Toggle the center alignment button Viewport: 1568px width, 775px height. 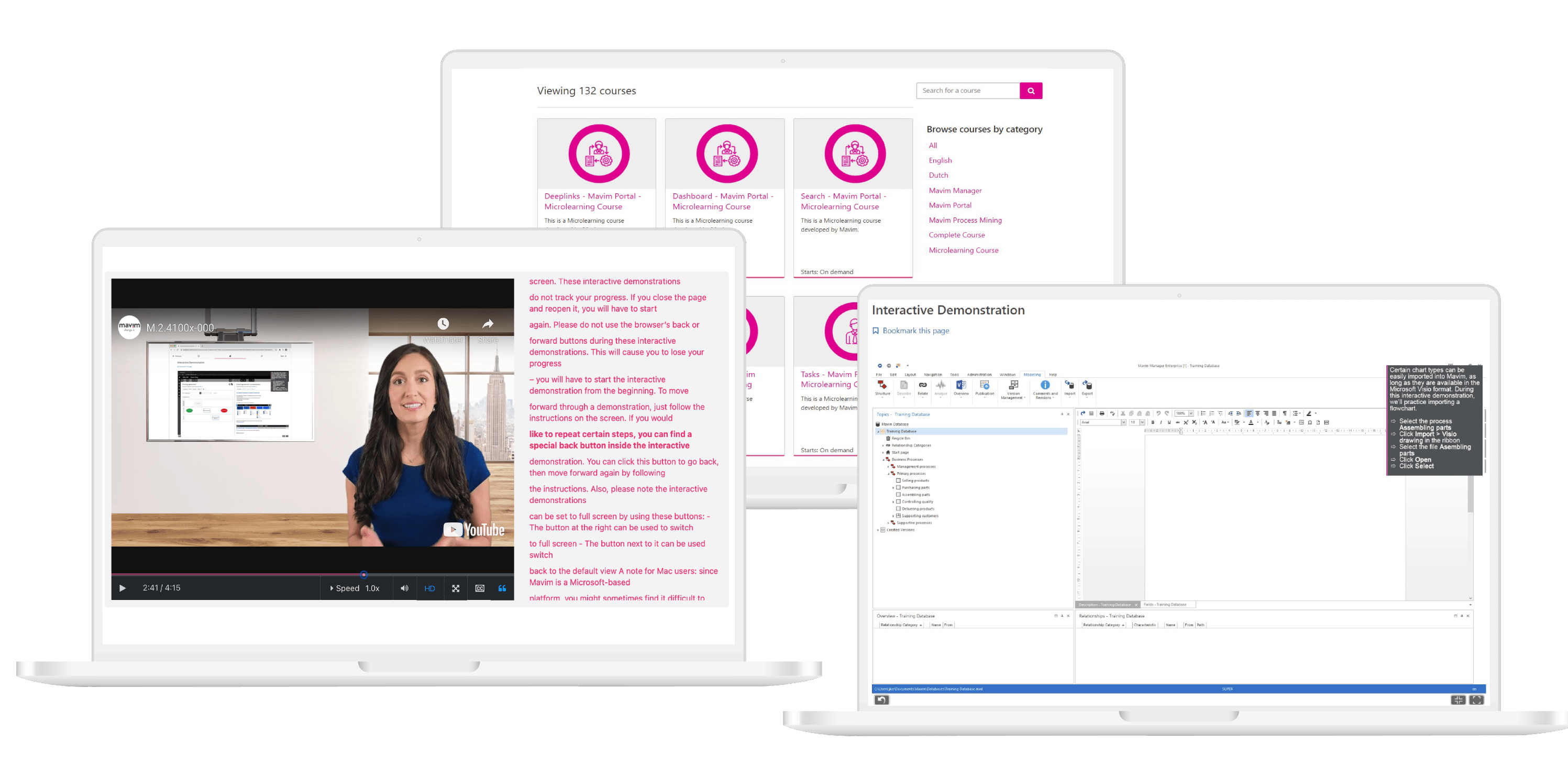click(1257, 413)
